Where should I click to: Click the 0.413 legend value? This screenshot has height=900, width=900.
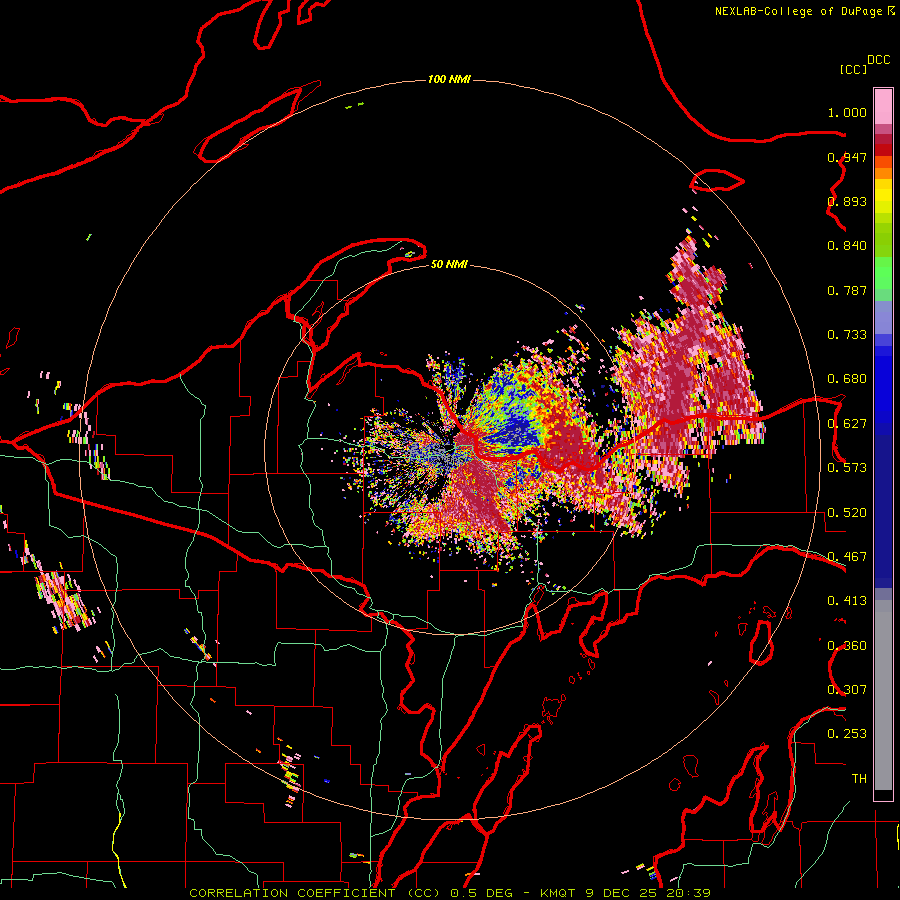(847, 601)
